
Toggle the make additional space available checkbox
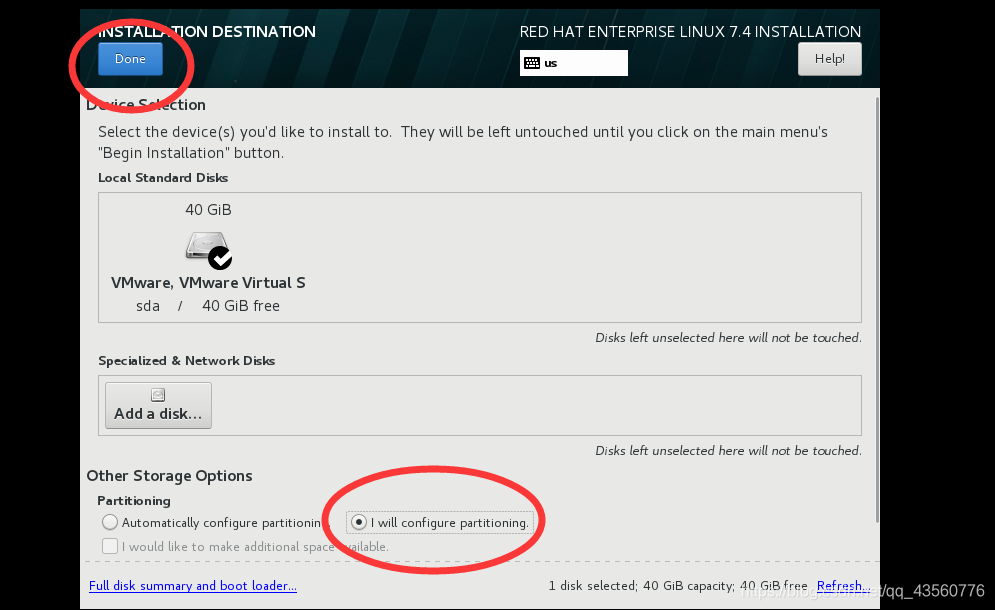tap(110, 546)
